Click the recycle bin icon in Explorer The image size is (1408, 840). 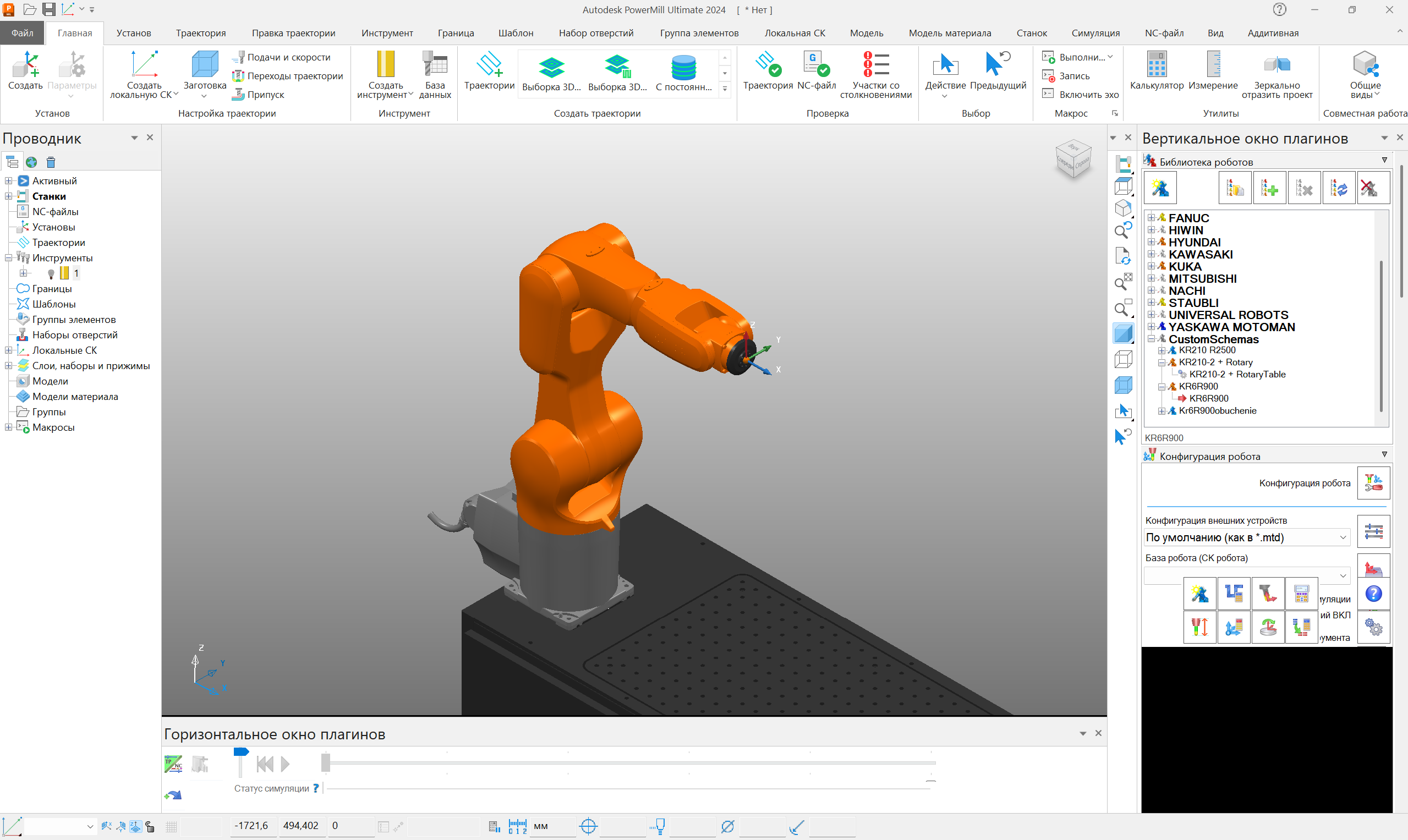[x=51, y=162]
